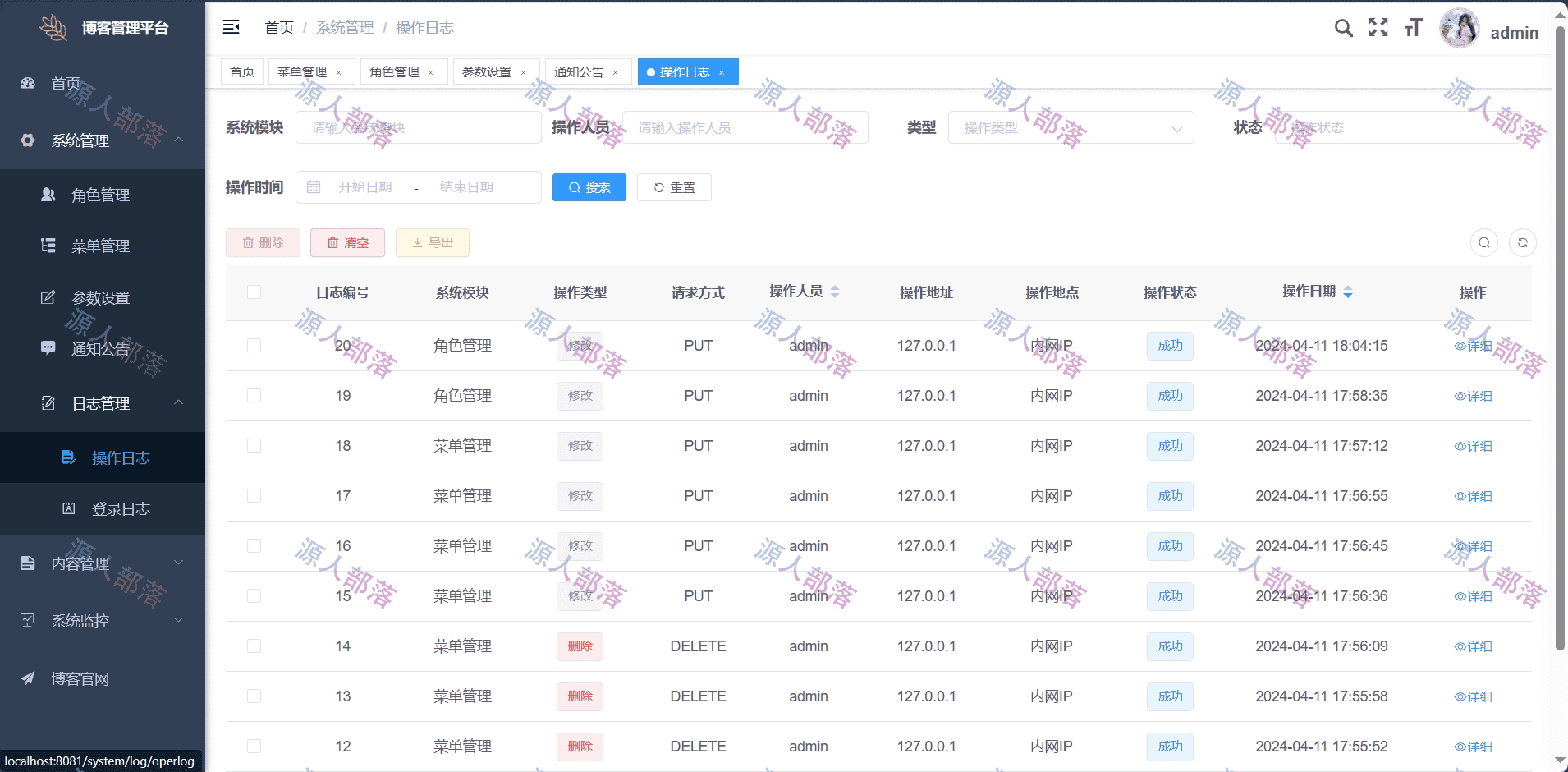Screen dimensions: 1568x772
Task: Click the blue 搜索 button
Action: (x=589, y=187)
